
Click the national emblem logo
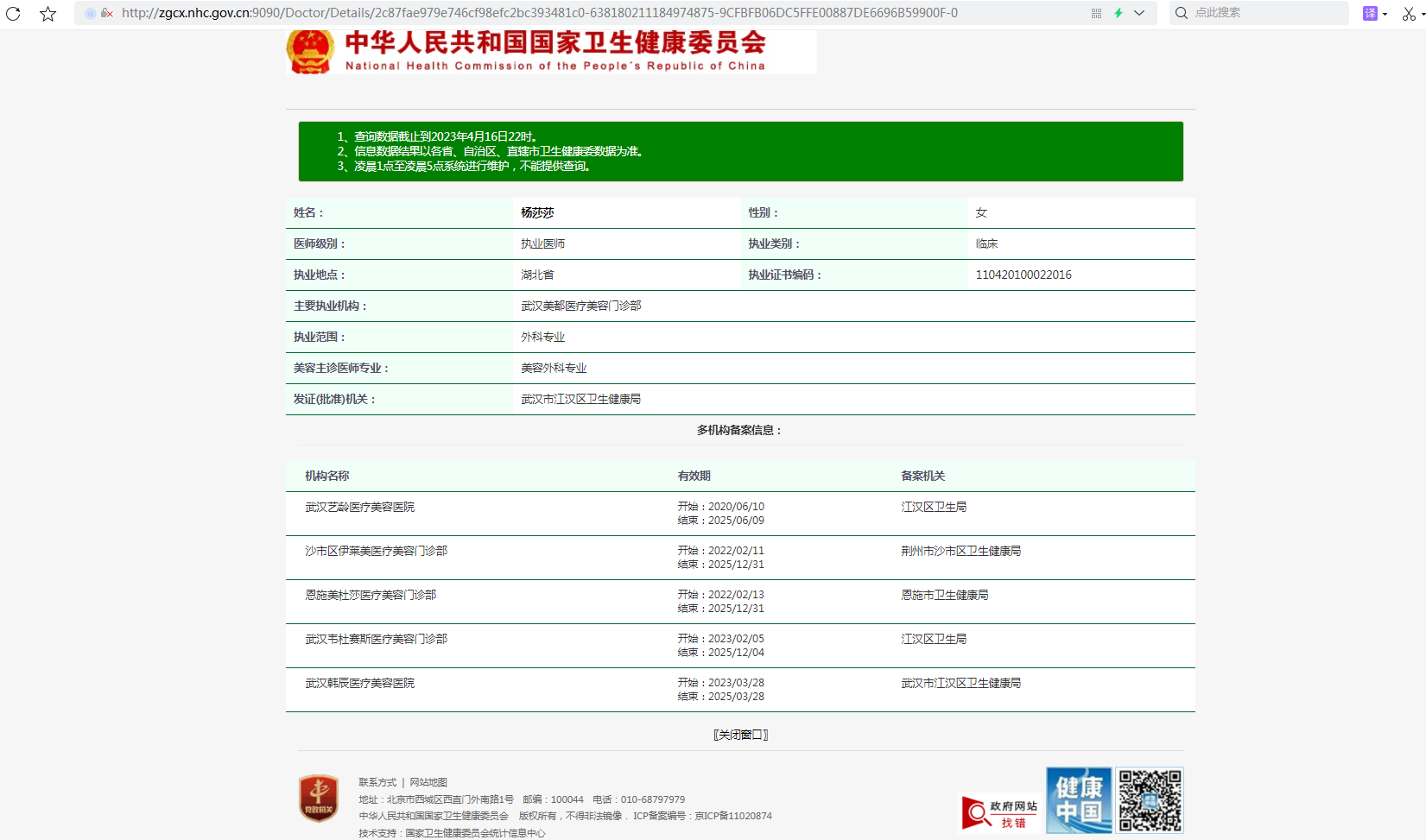pyautogui.click(x=310, y=52)
